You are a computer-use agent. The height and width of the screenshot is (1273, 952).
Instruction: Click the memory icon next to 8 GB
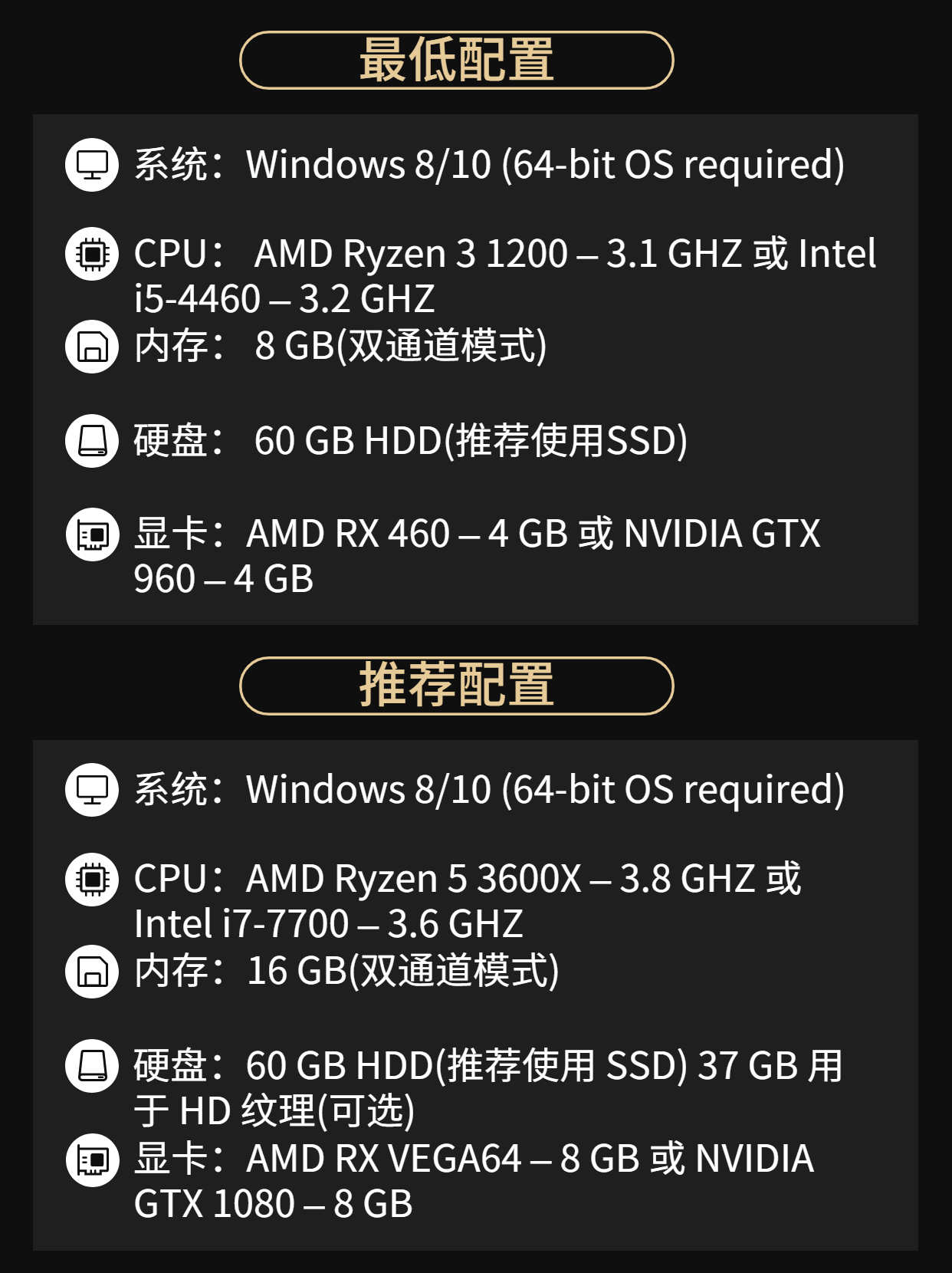click(x=92, y=347)
